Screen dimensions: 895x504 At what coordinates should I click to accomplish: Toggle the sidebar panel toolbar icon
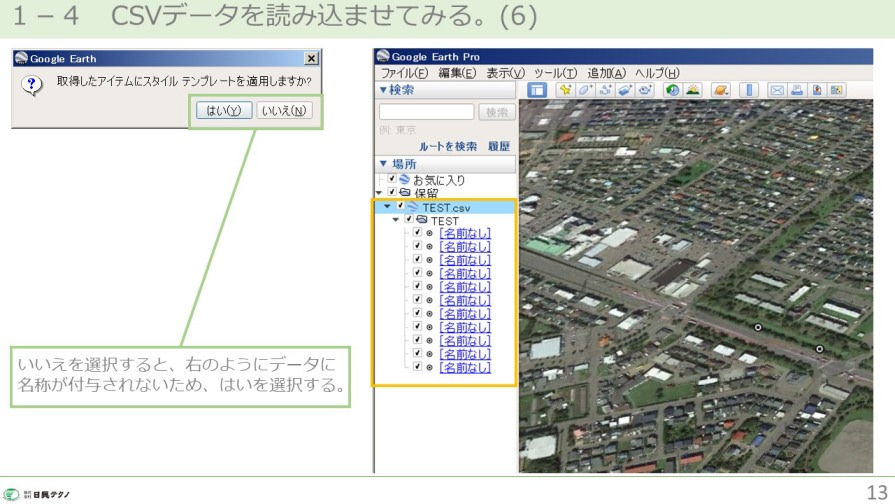point(537,90)
